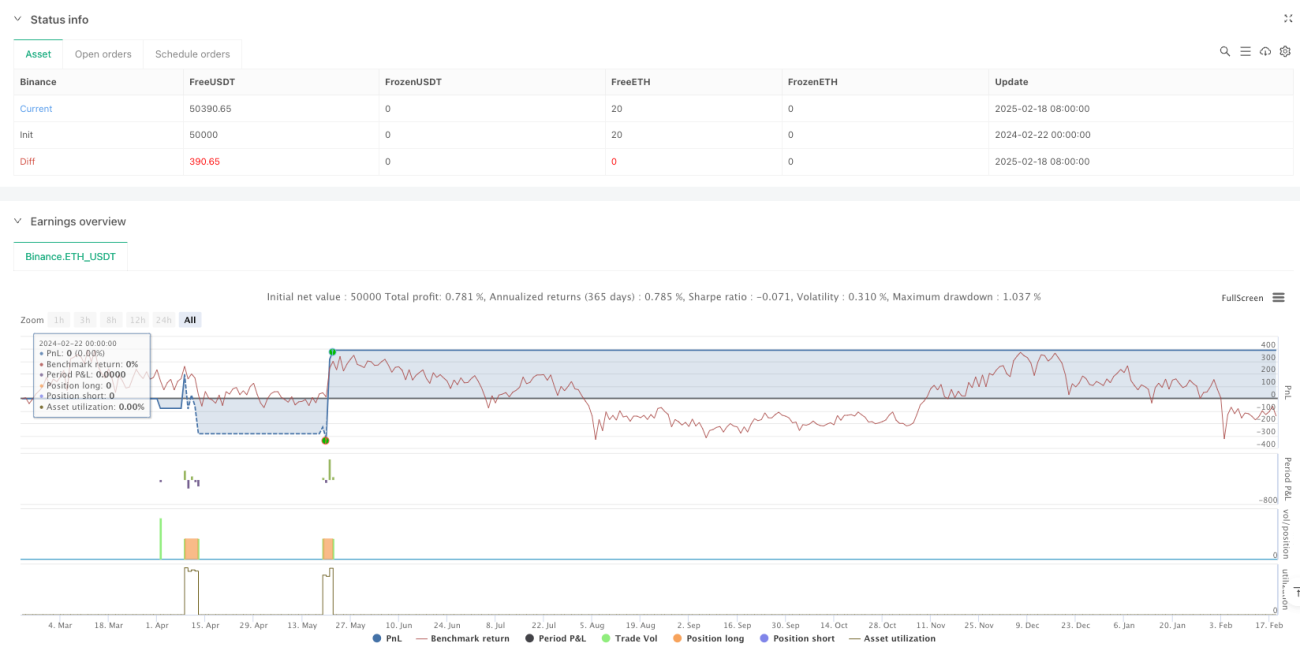The height and width of the screenshot is (647, 1300).
Task: Click the FullScreen button
Action: (1243, 298)
